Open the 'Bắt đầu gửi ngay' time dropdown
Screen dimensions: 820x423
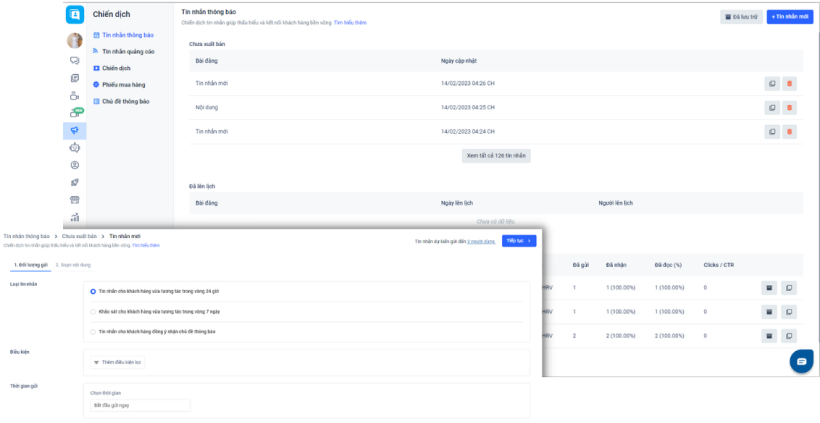139,405
